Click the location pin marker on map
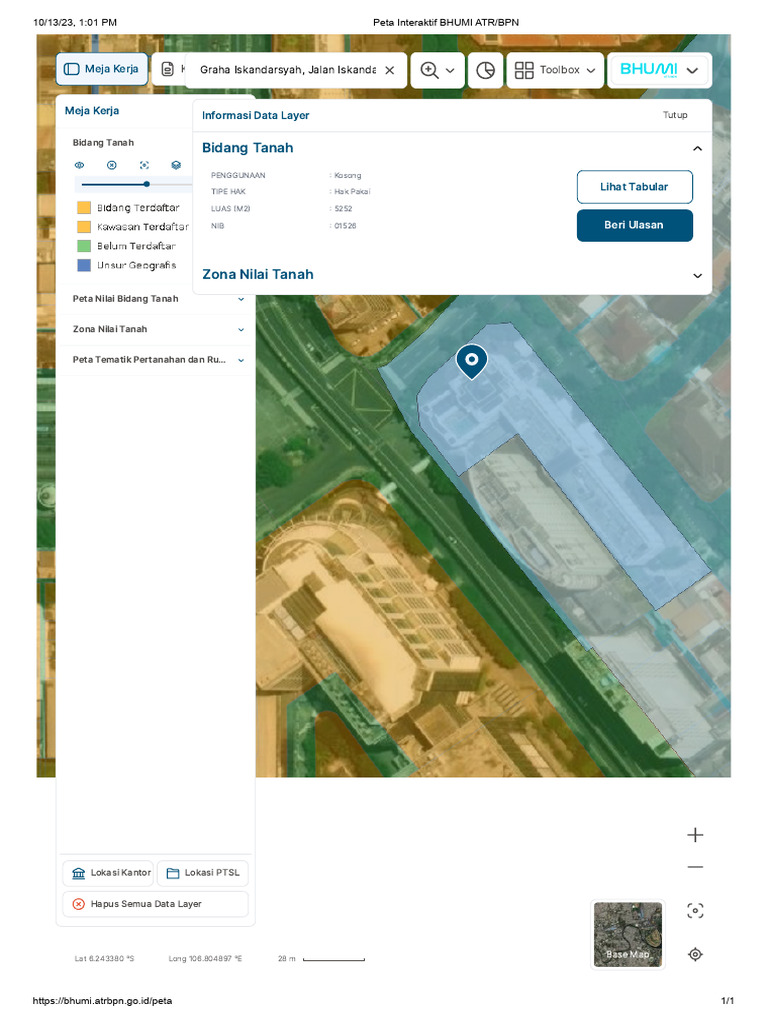Screen dimensions: 768x1024 [472, 360]
